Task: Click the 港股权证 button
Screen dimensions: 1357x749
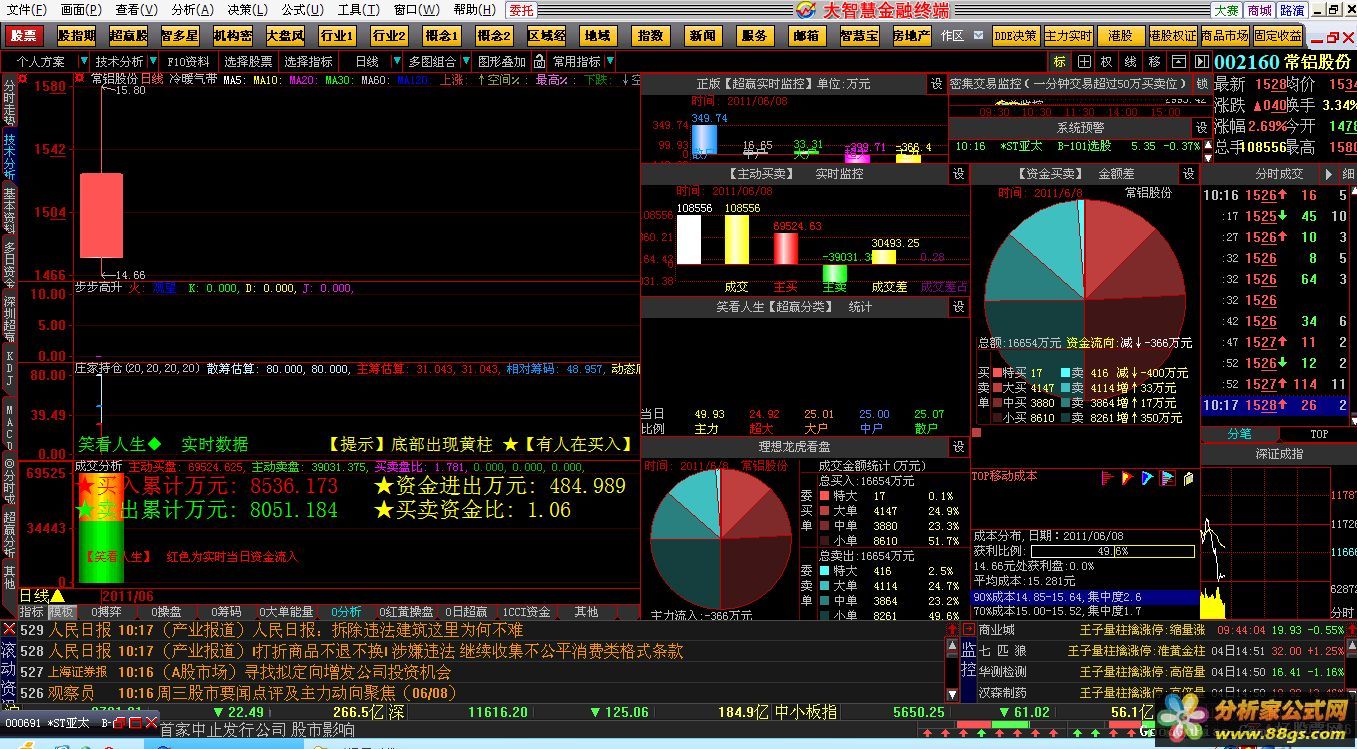Action: point(1173,36)
